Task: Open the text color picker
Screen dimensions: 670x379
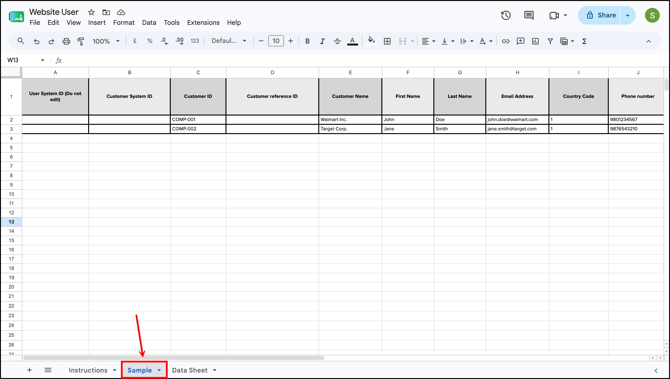Action: 352,41
